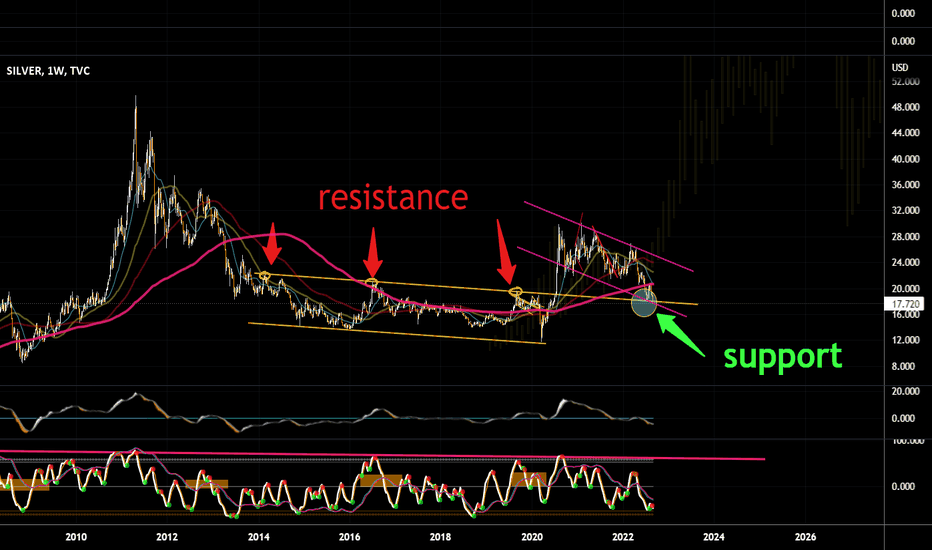Click the 32.000 price scale label
The image size is (932, 550).
pyautogui.click(x=905, y=210)
